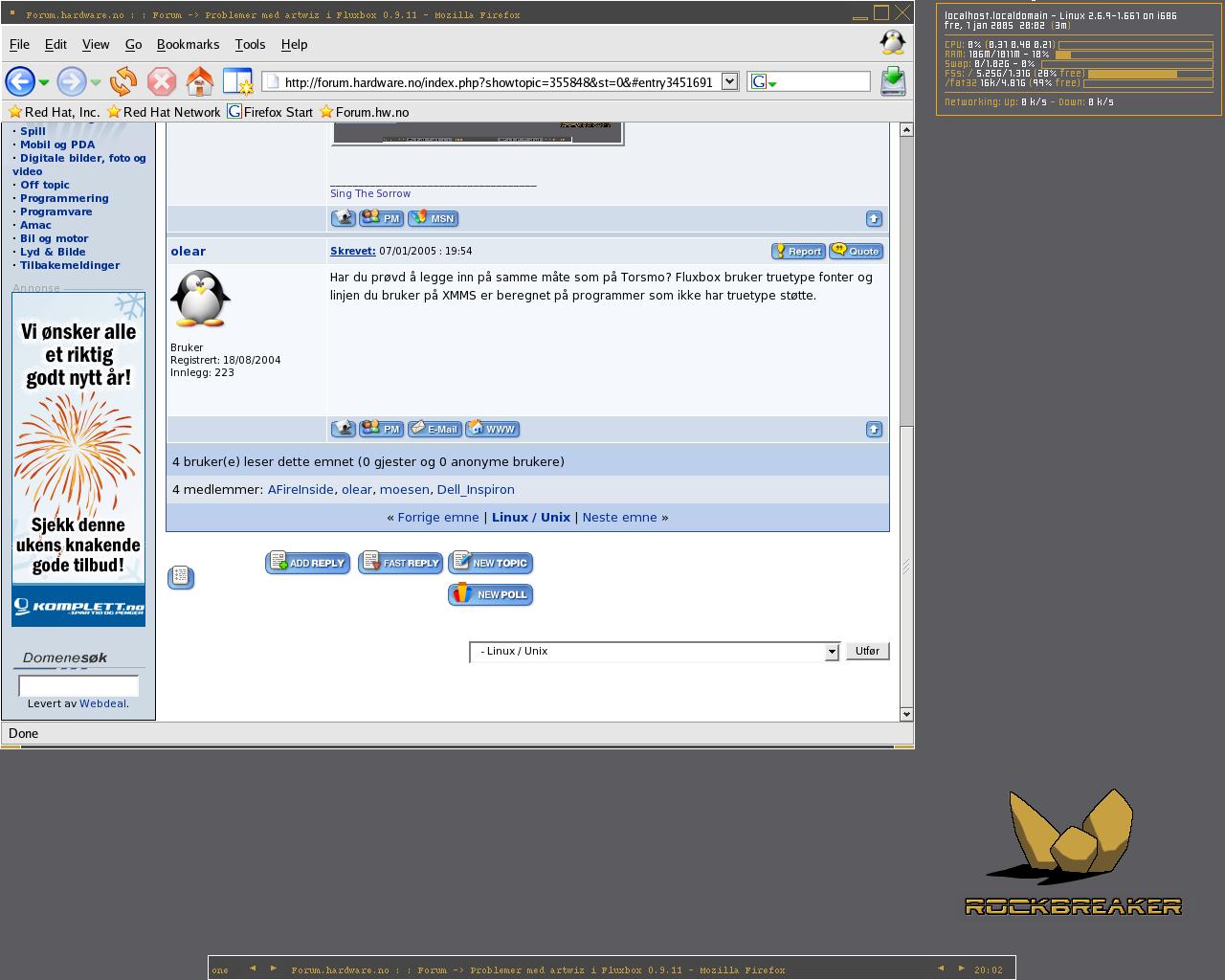
Task: Open the View menu
Action: tap(96, 44)
